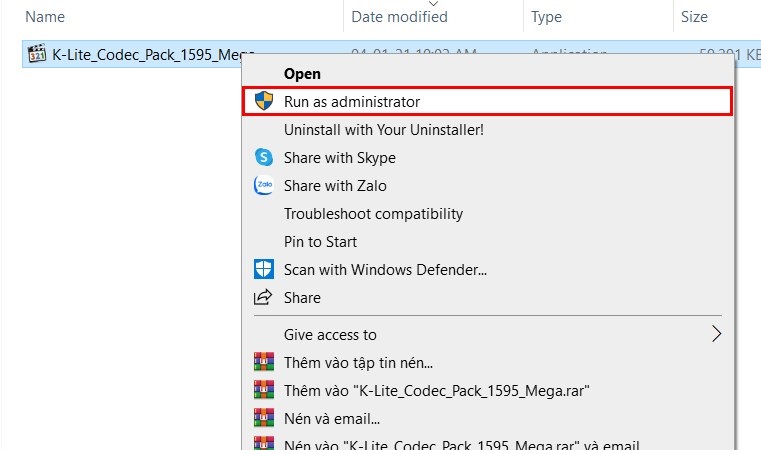This screenshot has width=761, height=454.
Task: Choose Thêm vào "K-Lite_Codec_Pack_1595_Mega.rar"
Action: 436,390
